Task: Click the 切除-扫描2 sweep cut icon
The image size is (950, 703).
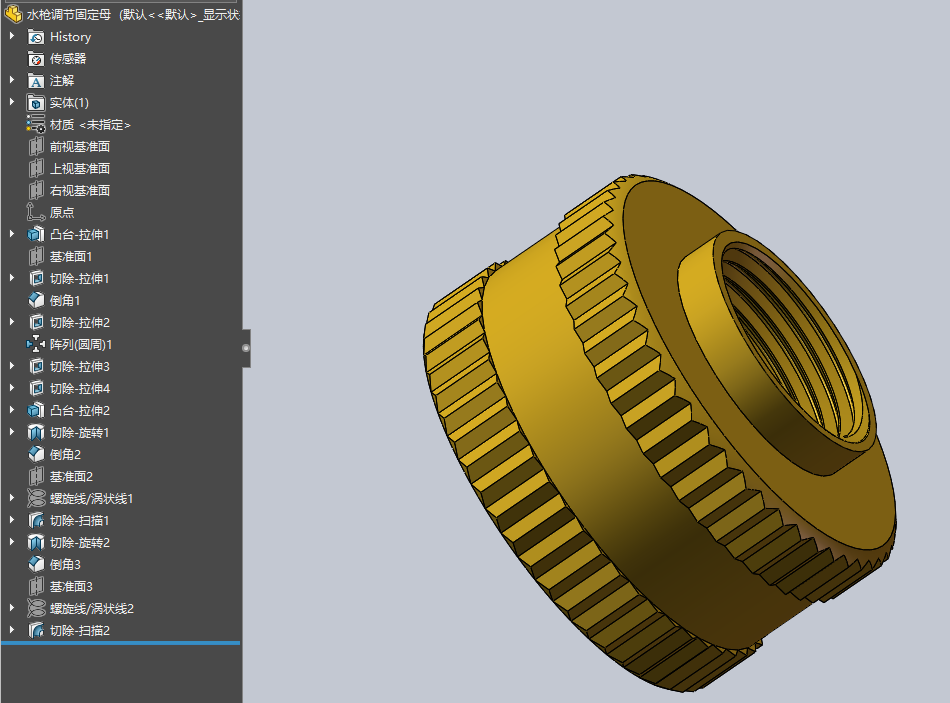Action: point(36,631)
